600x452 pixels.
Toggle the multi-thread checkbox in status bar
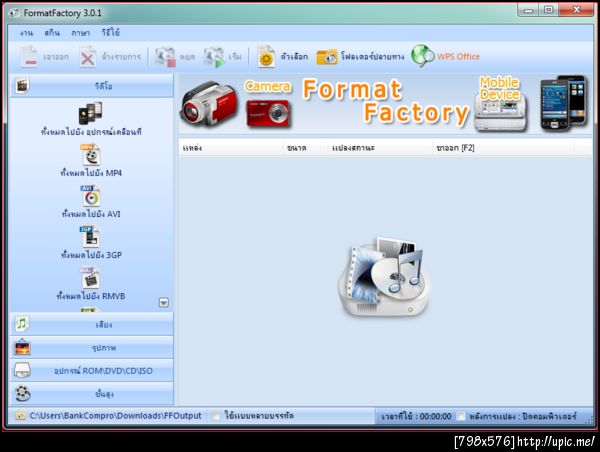pyautogui.click(x=216, y=416)
